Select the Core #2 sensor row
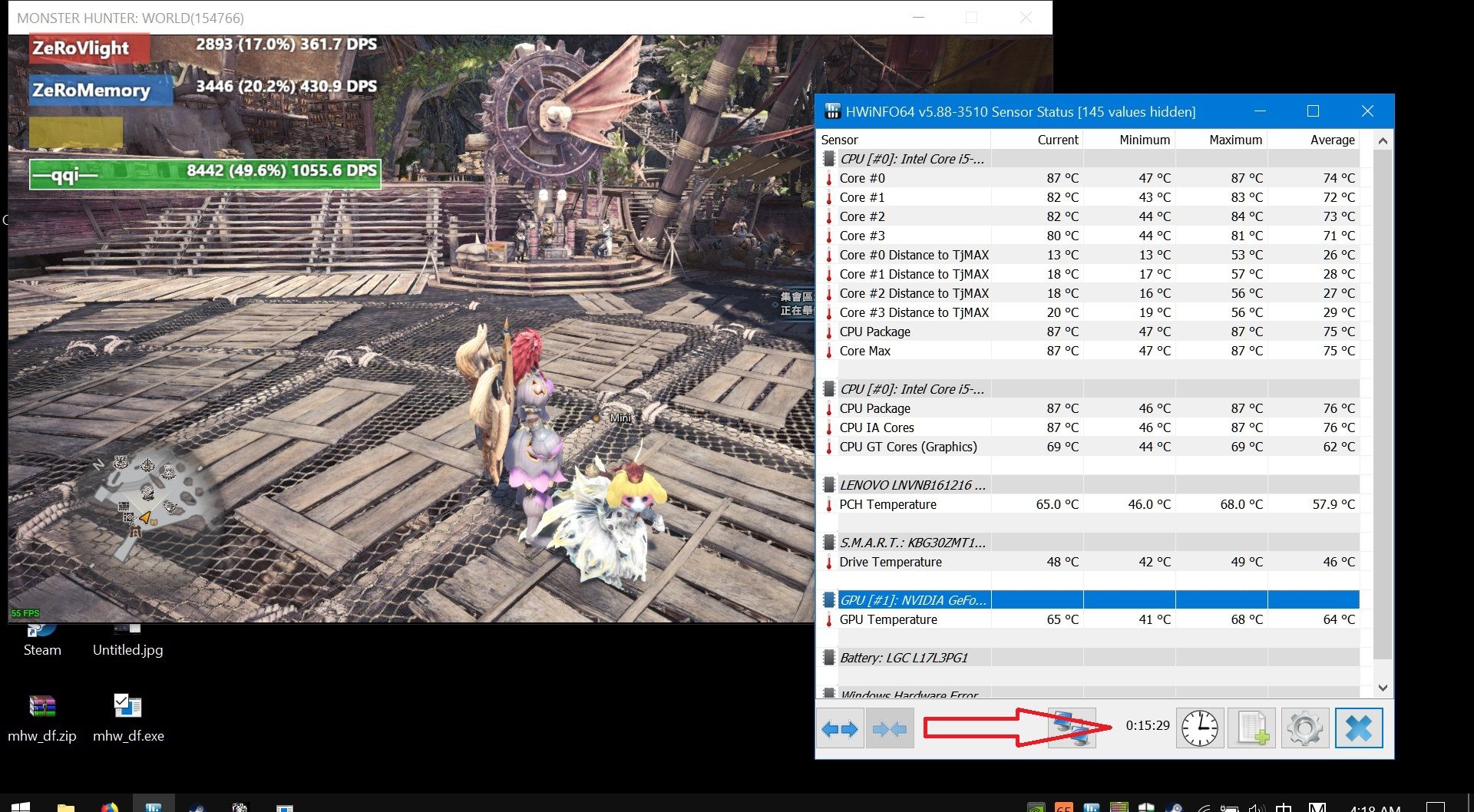Viewport: 1474px width, 812px height. (1089, 216)
